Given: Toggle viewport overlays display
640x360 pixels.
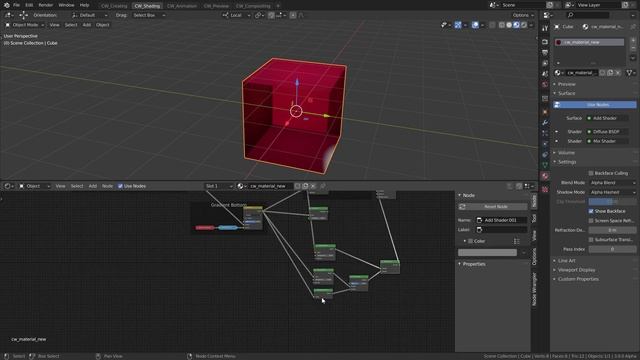Looking at the screenshot, I should (x=475, y=25).
